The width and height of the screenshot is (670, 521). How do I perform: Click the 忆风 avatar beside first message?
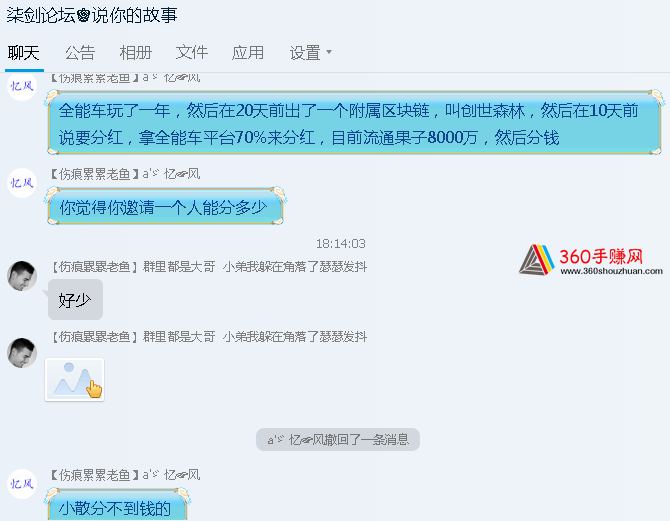click(x=22, y=86)
